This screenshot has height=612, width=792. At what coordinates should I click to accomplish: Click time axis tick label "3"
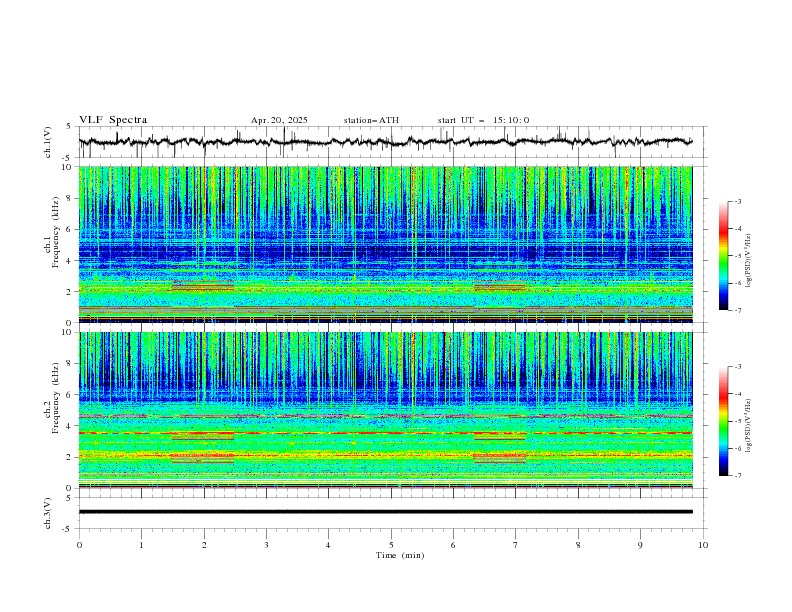pos(266,545)
